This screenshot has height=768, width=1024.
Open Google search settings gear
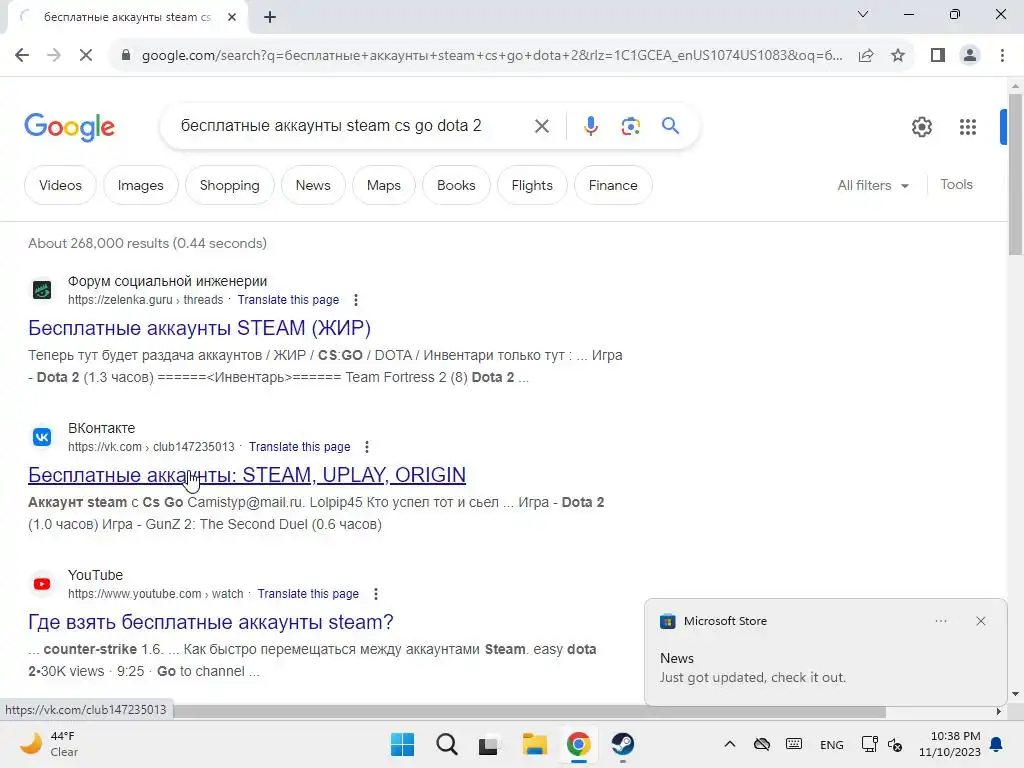pos(921,127)
